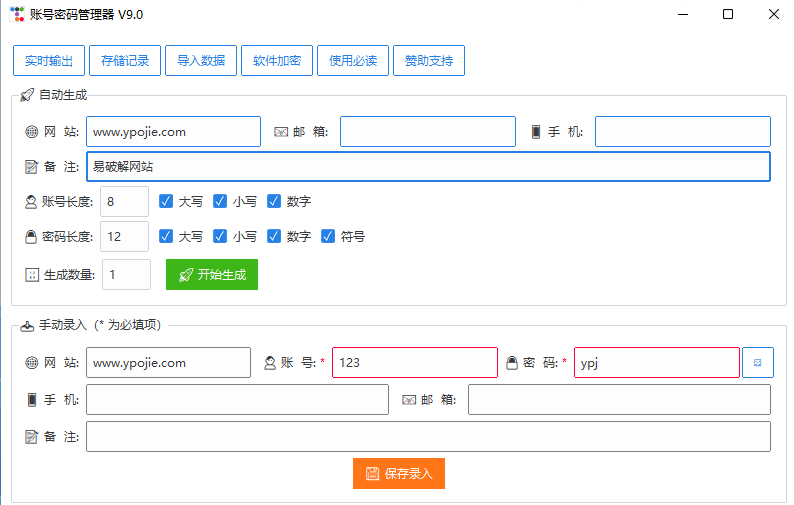Focus the 手动录入 website field
Screen dimensions: 794x505
(x=169, y=363)
